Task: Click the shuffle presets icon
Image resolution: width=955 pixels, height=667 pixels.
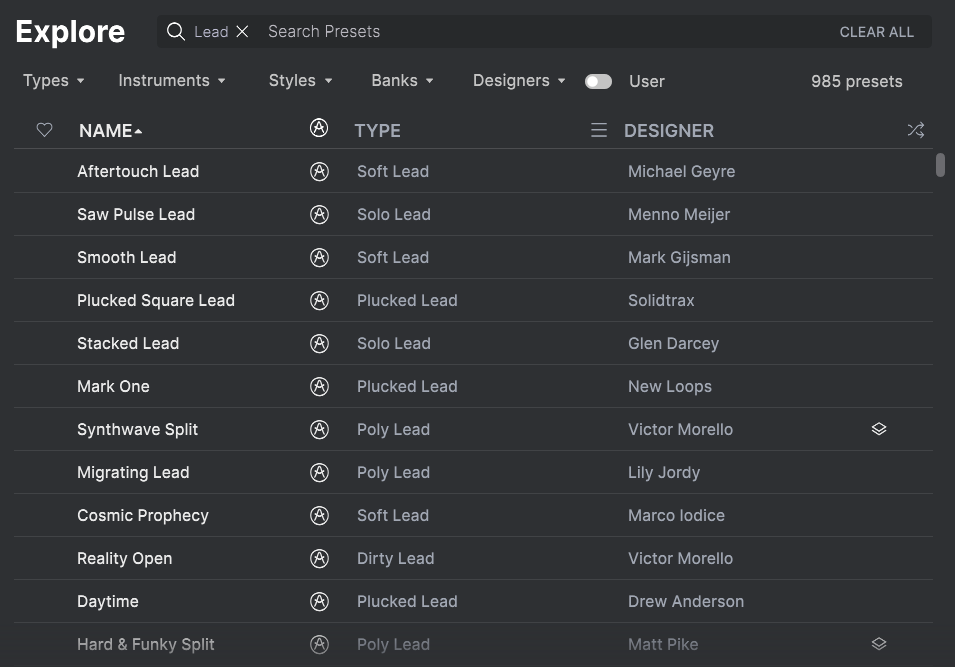Action: [x=915, y=130]
